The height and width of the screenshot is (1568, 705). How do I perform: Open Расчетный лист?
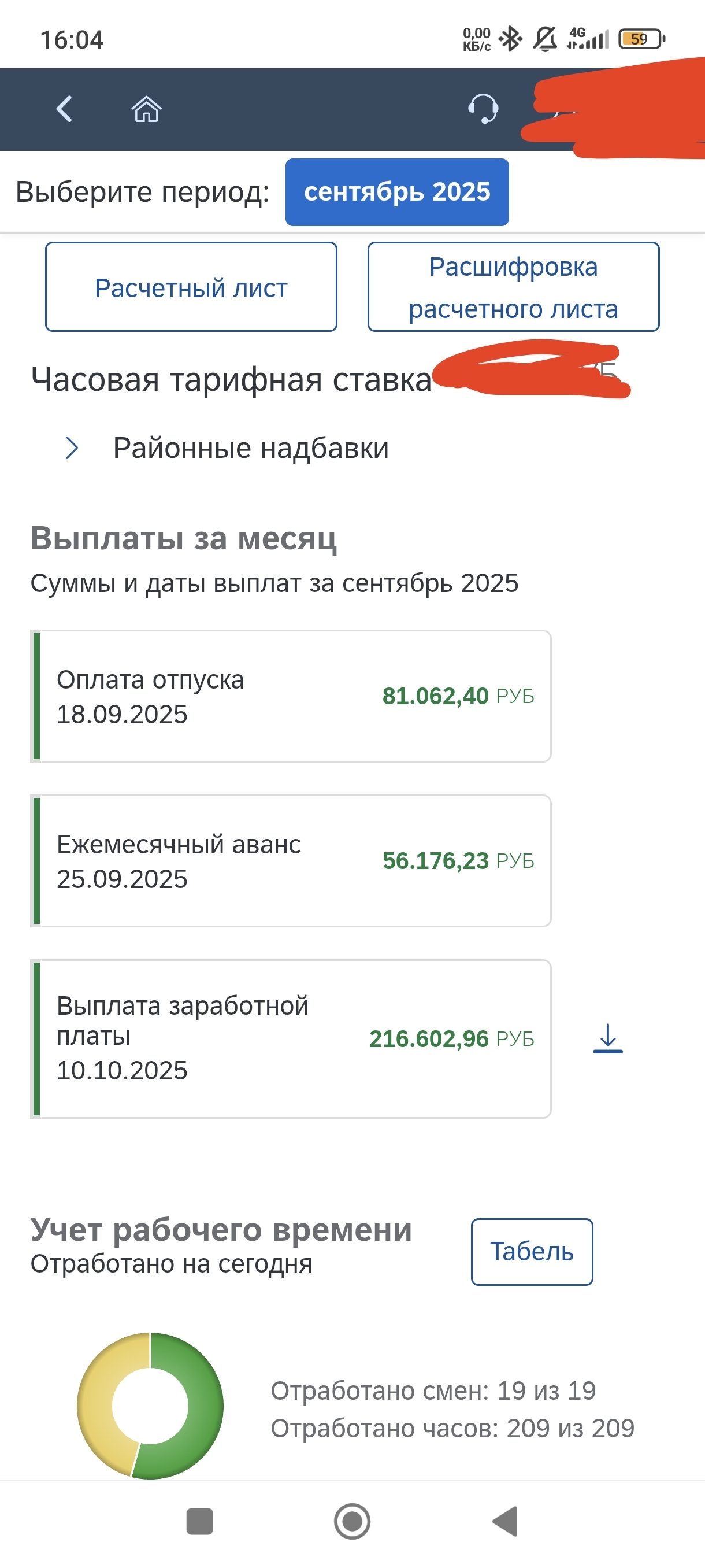pos(191,287)
